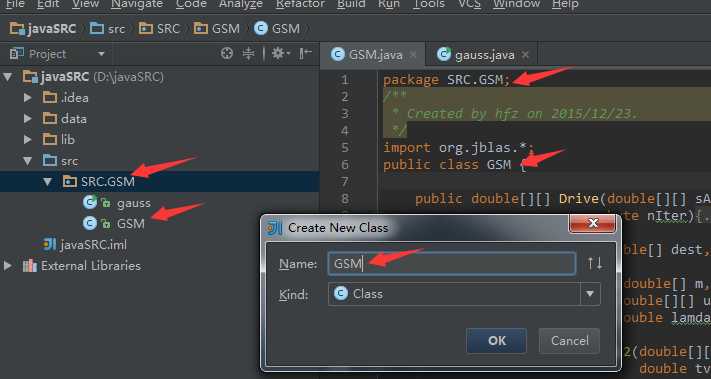Open the Refactor menu
The image size is (711, 379).
coord(300,4)
